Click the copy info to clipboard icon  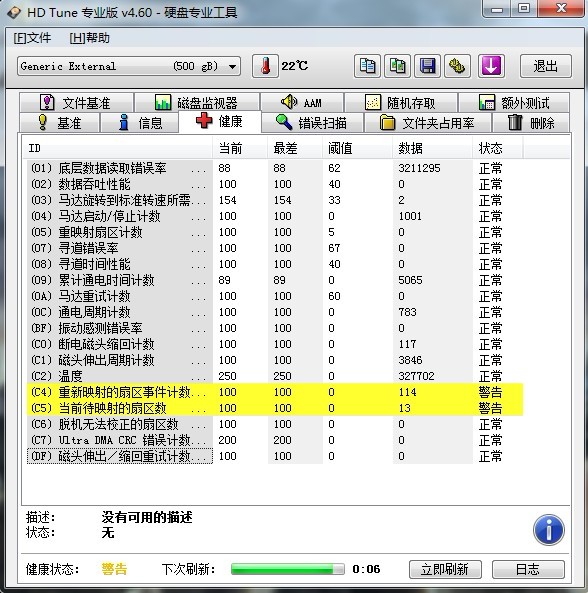tap(367, 66)
